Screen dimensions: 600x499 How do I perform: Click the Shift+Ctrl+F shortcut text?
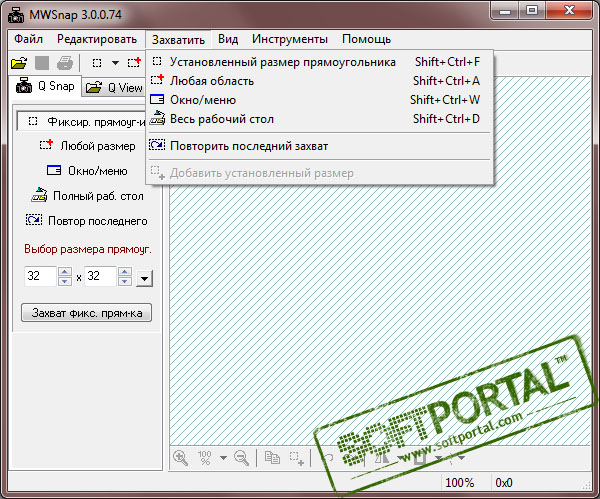coord(447,62)
